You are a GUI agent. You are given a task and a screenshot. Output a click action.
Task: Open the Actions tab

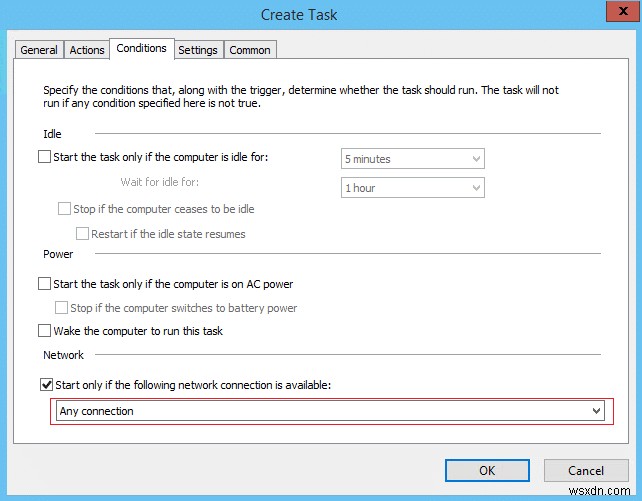pos(87,50)
